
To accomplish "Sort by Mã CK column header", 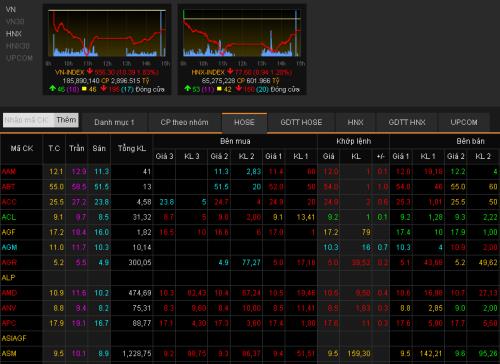I will [22, 149].
